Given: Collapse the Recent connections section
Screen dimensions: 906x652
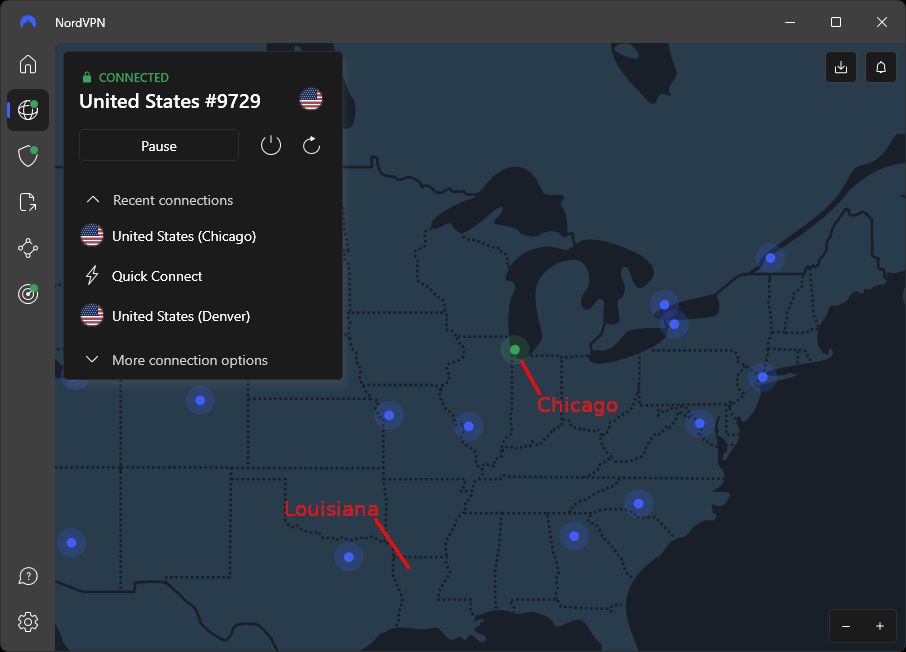Looking at the screenshot, I should [159, 200].
